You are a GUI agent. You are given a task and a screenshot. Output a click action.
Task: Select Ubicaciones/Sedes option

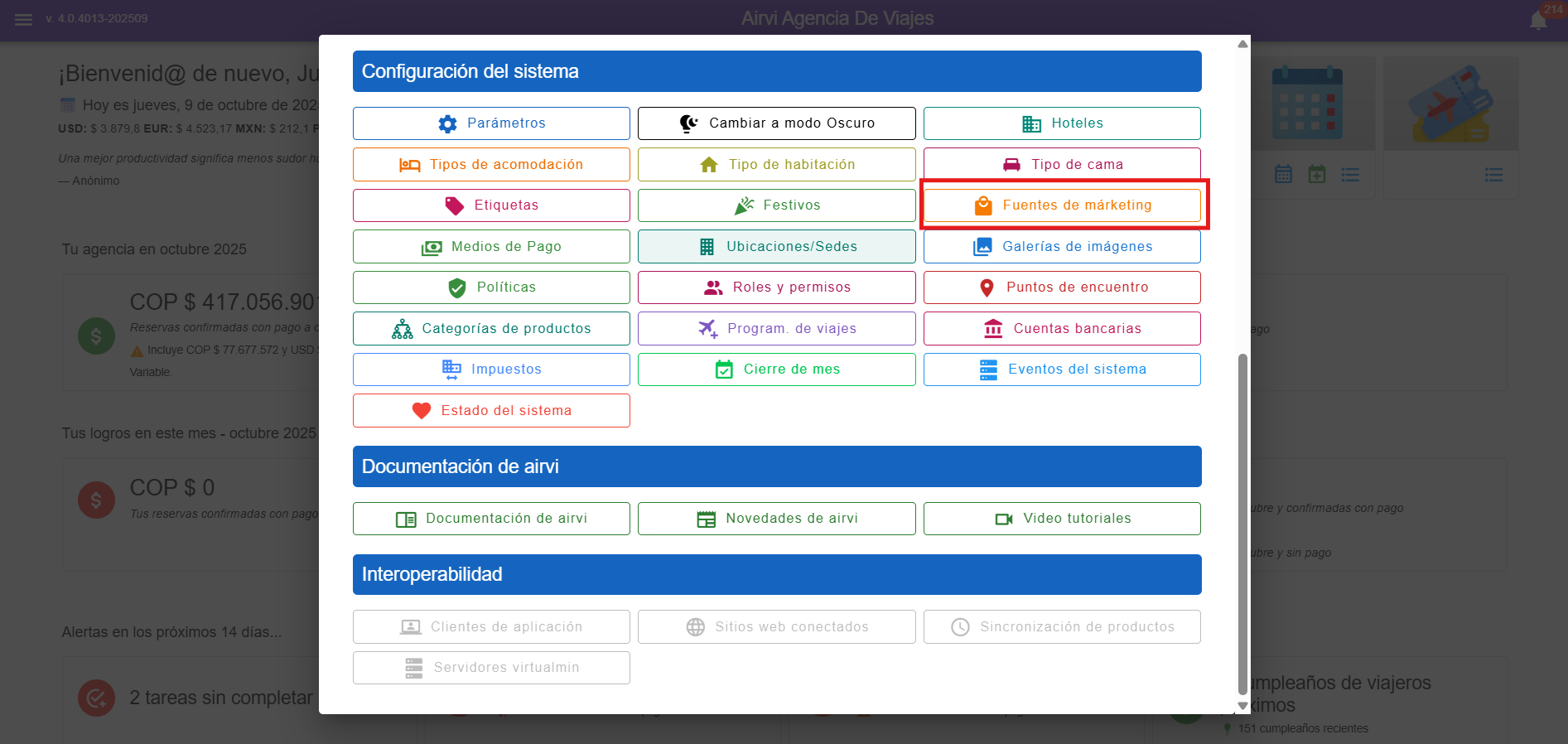[x=776, y=247]
